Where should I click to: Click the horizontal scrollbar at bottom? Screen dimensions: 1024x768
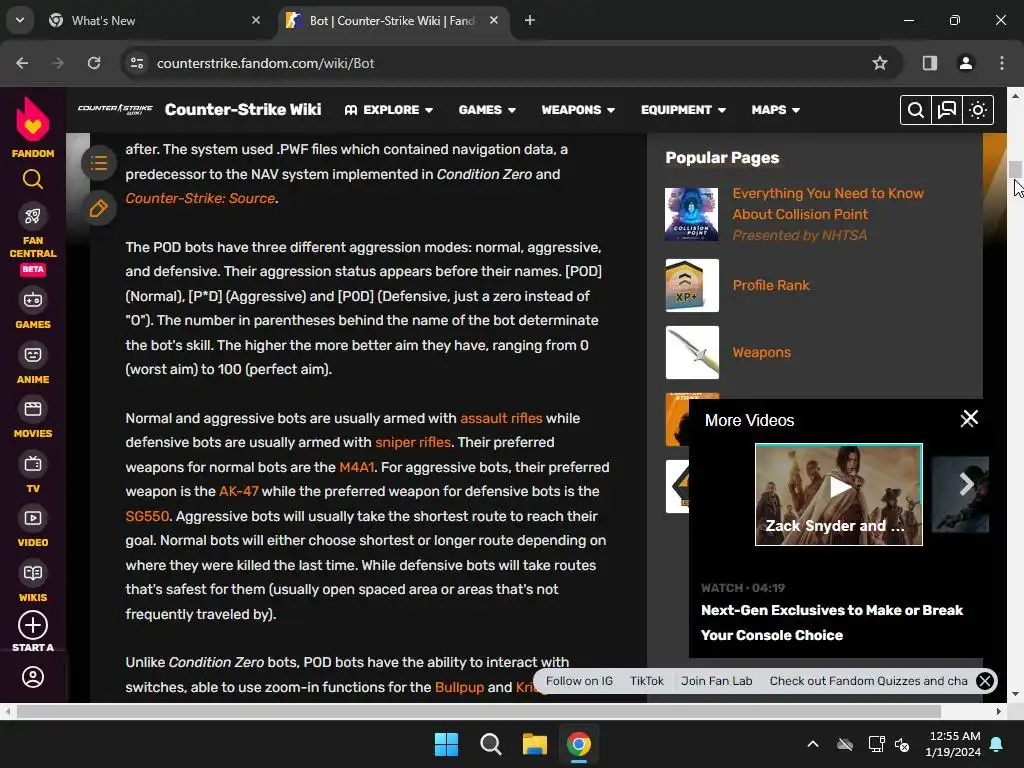pos(479,711)
